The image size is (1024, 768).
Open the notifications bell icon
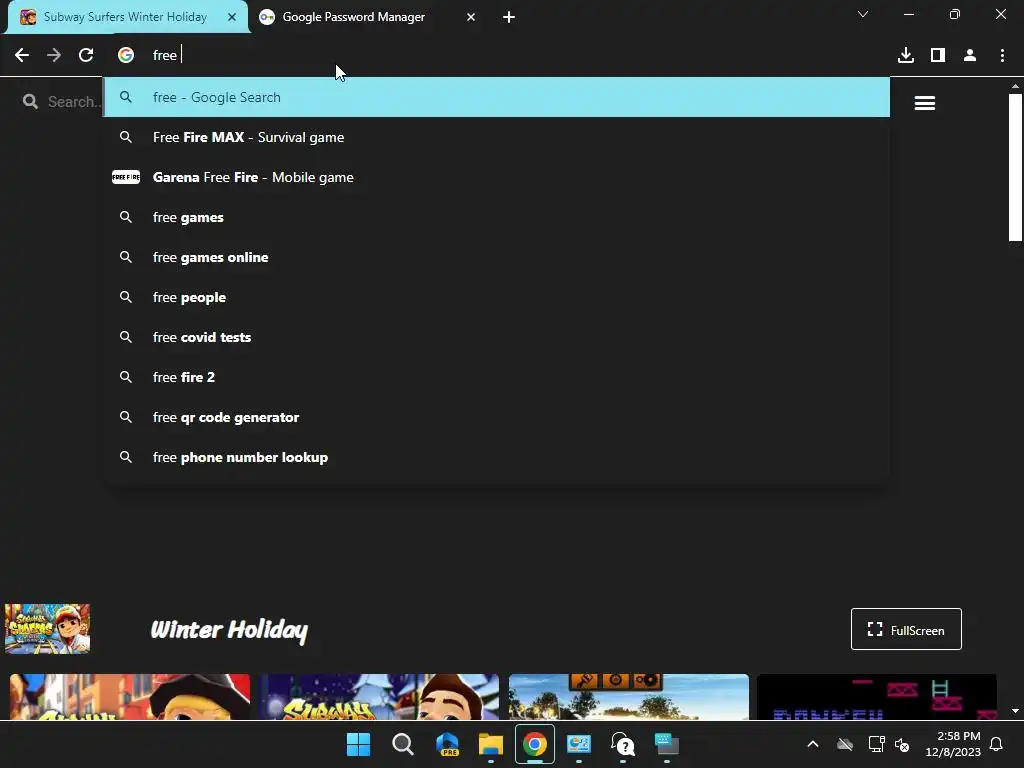(x=997, y=744)
